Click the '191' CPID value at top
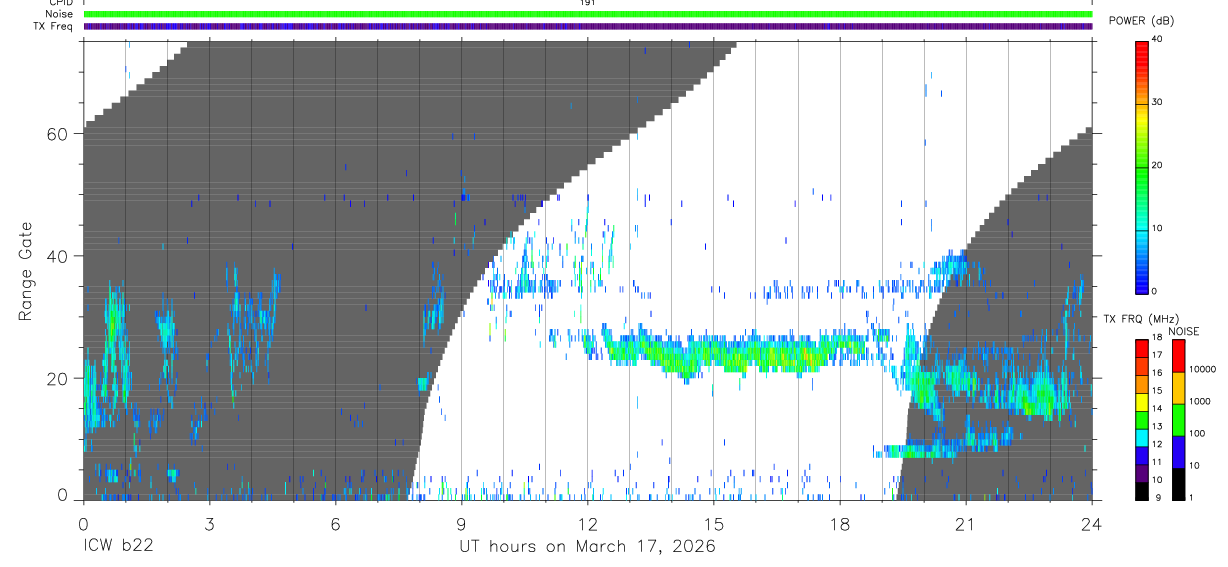Viewport: 1228px width, 567px height. point(588,3)
